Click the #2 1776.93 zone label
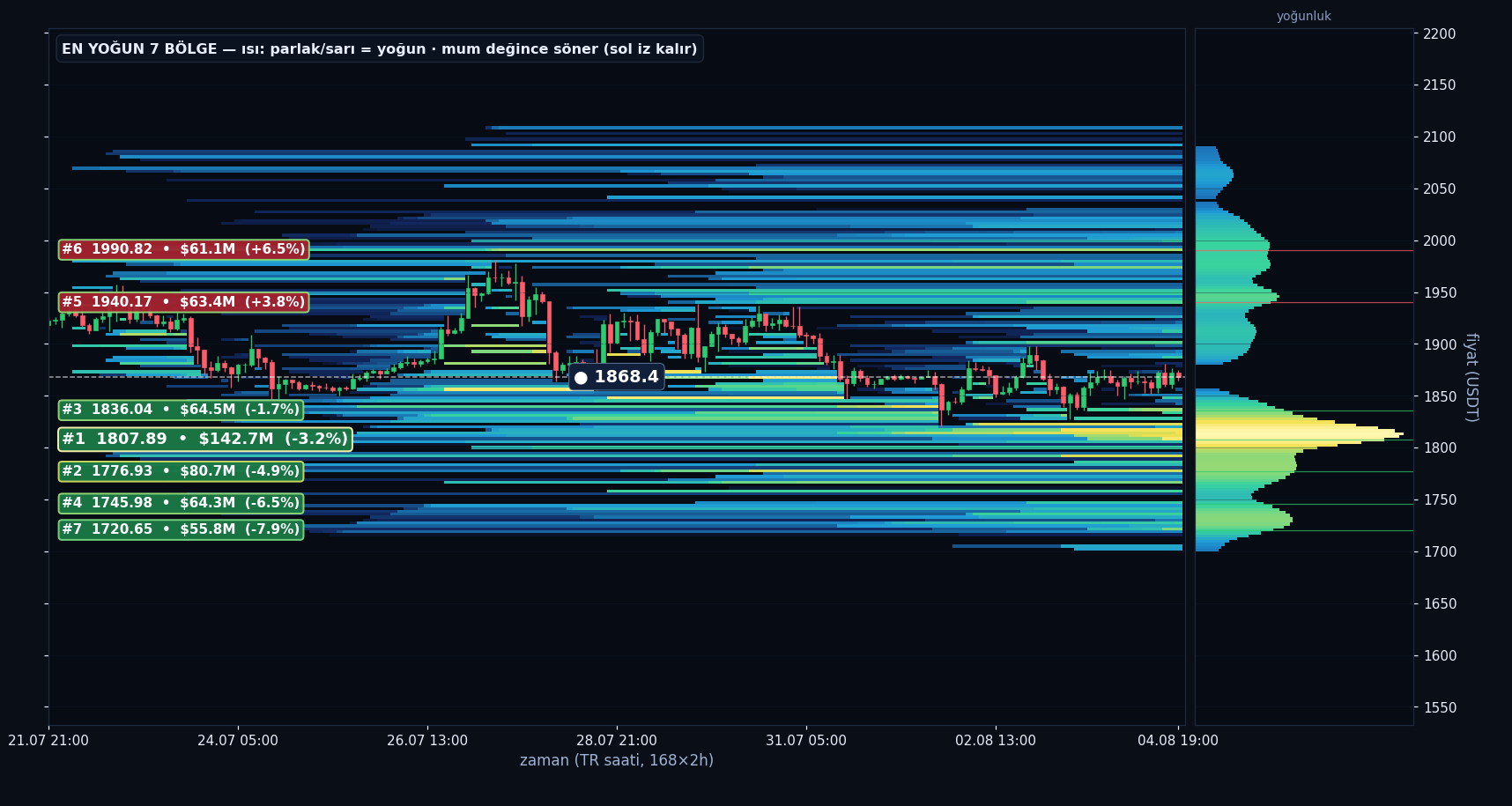Screen dimensions: 1512x806 click(181, 471)
